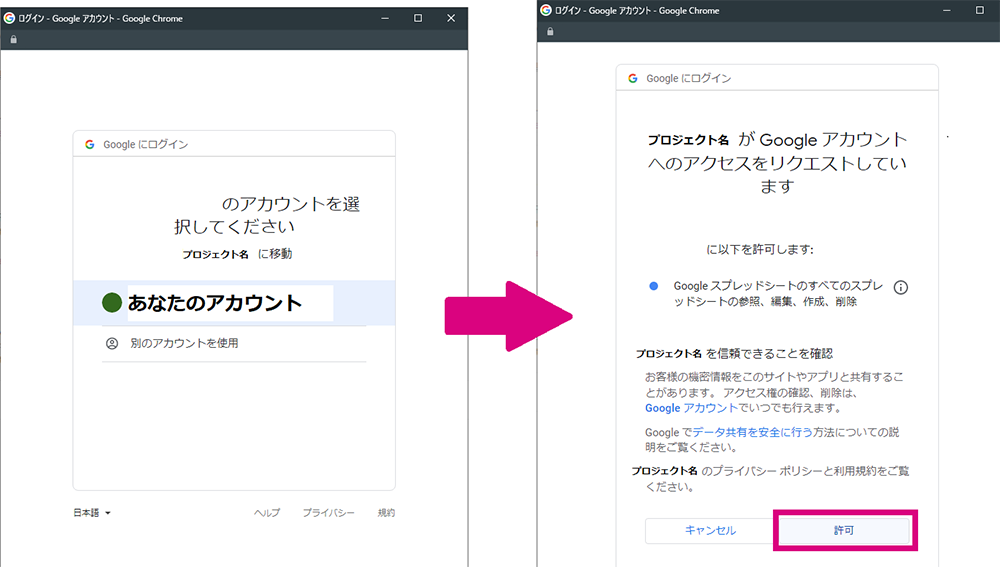Click the Chrome favicon in right window title bar
This screenshot has width=1000, height=567.
tap(546, 10)
